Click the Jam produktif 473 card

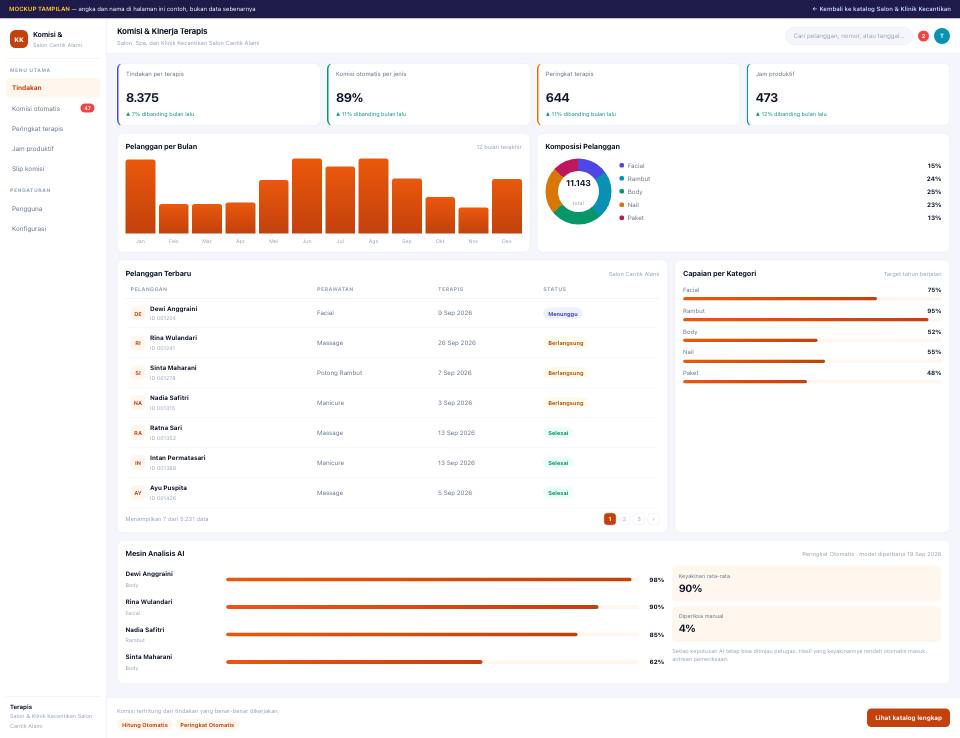click(x=848, y=94)
